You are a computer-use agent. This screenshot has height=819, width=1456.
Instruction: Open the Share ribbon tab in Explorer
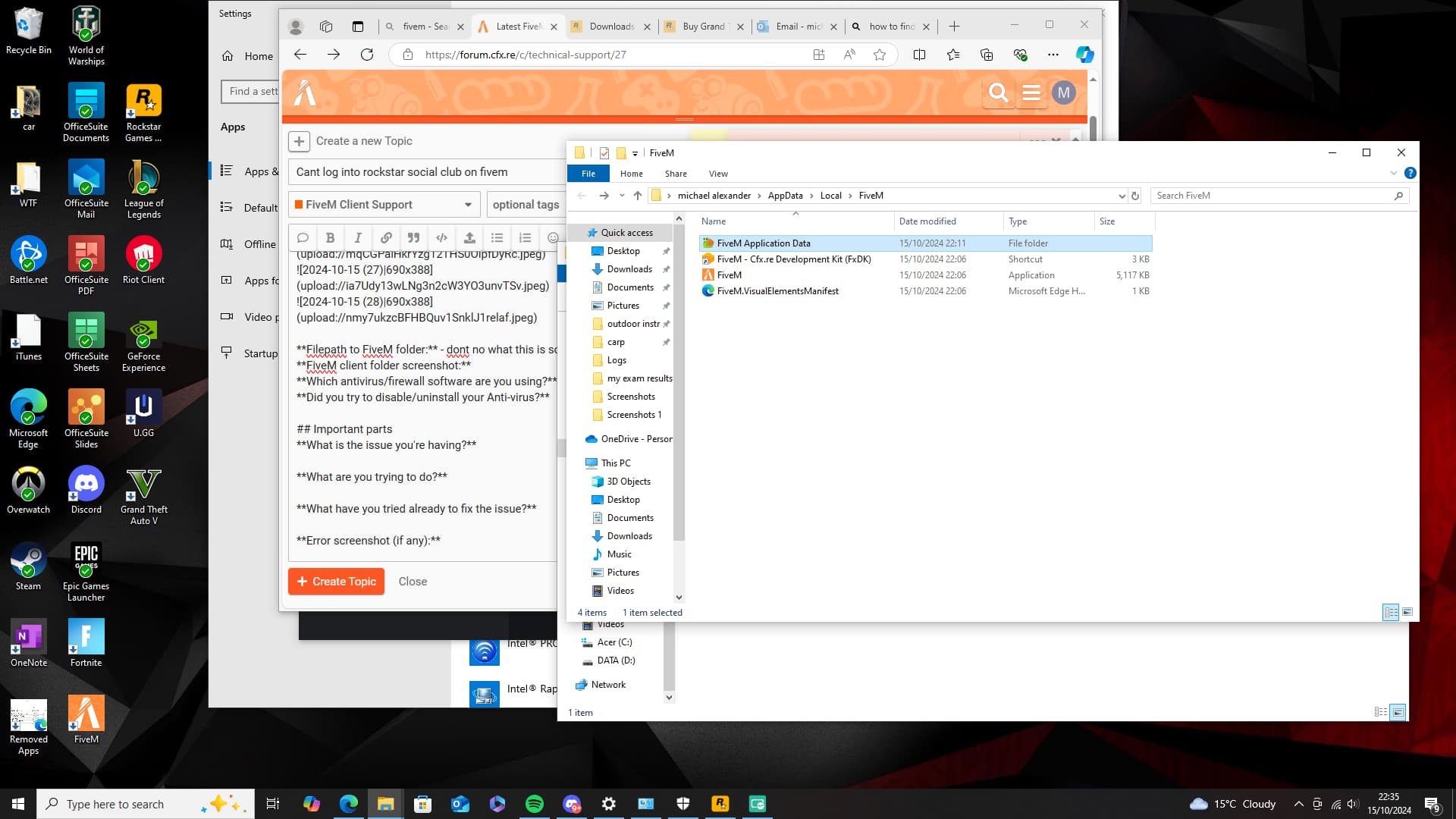pos(676,174)
